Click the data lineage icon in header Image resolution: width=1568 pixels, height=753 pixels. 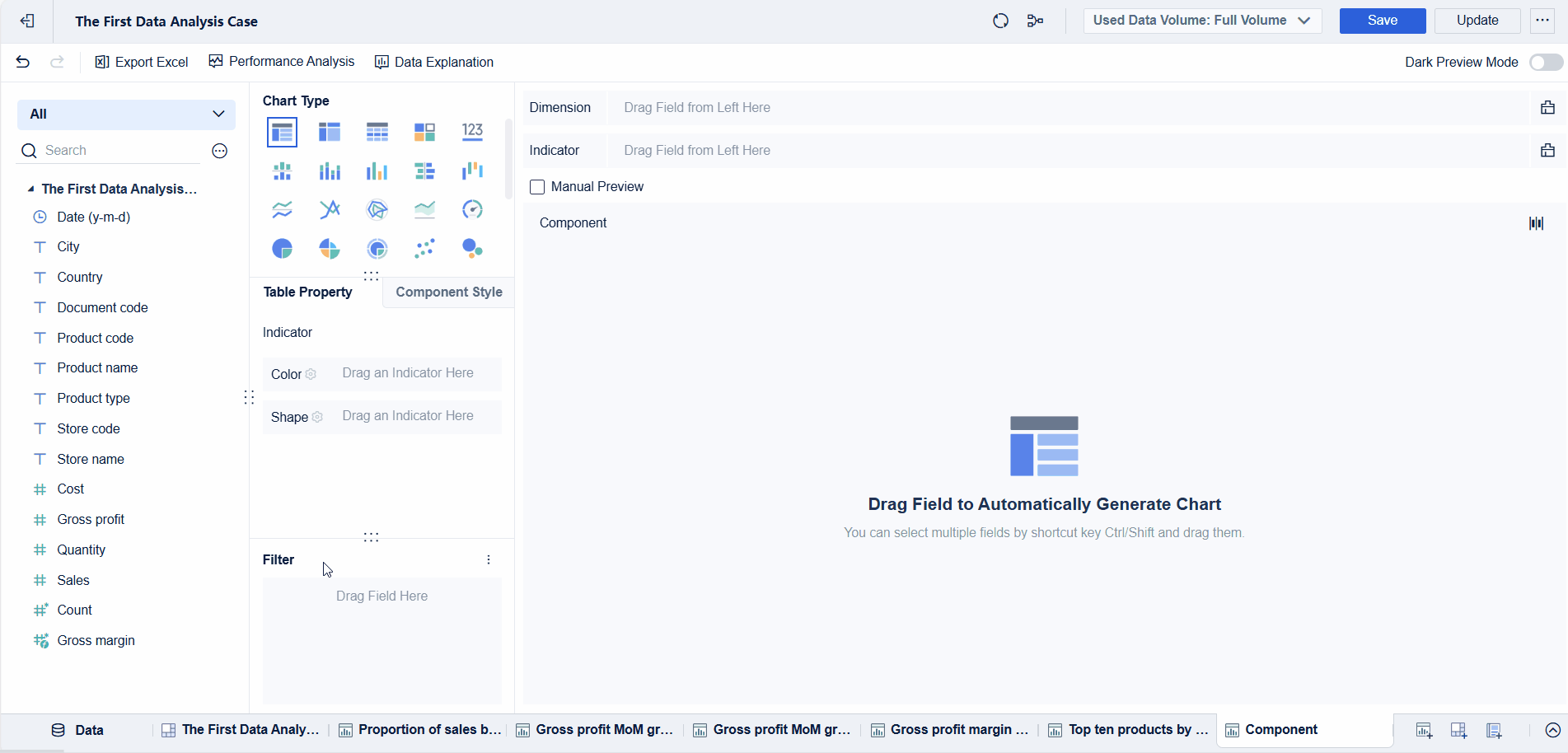click(x=1036, y=21)
